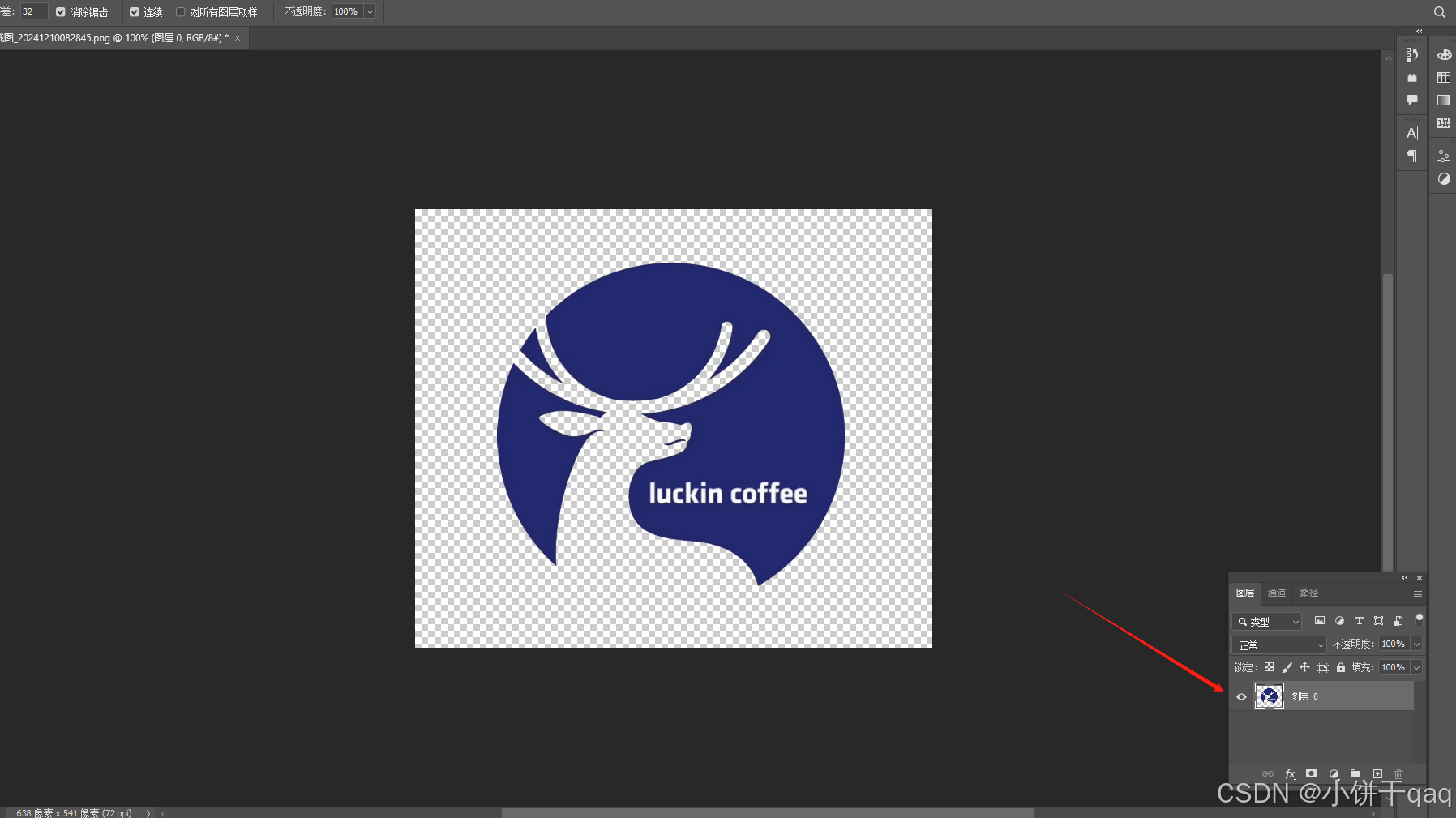
Task: Enable sample all layers checkbox
Action: point(181,12)
